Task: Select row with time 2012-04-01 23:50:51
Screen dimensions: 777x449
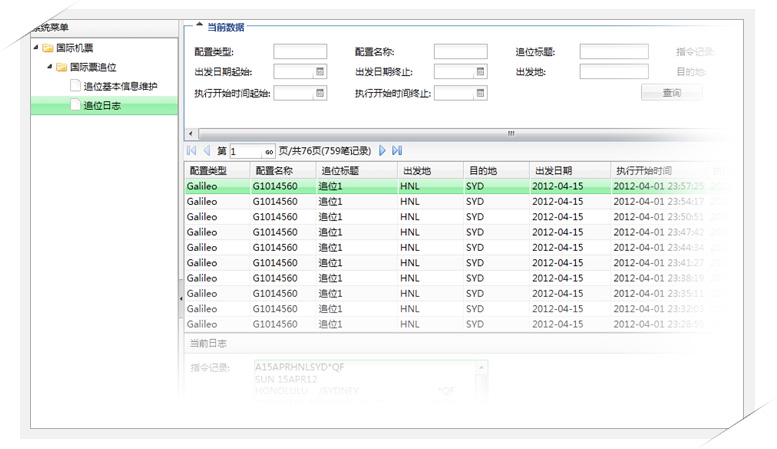Action: (x=458, y=217)
